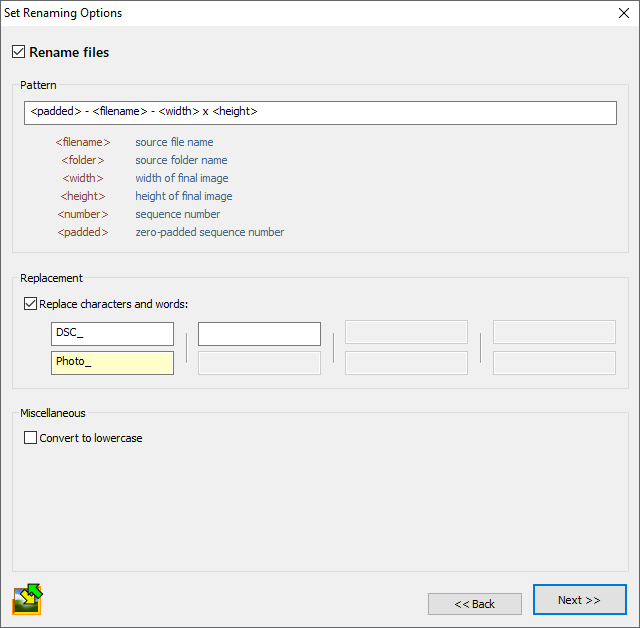This screenshot has height=628, width=640.
Task: Enable Convert to lowercase checkbox
Action: pyautogui.click(x=30, y=438)
